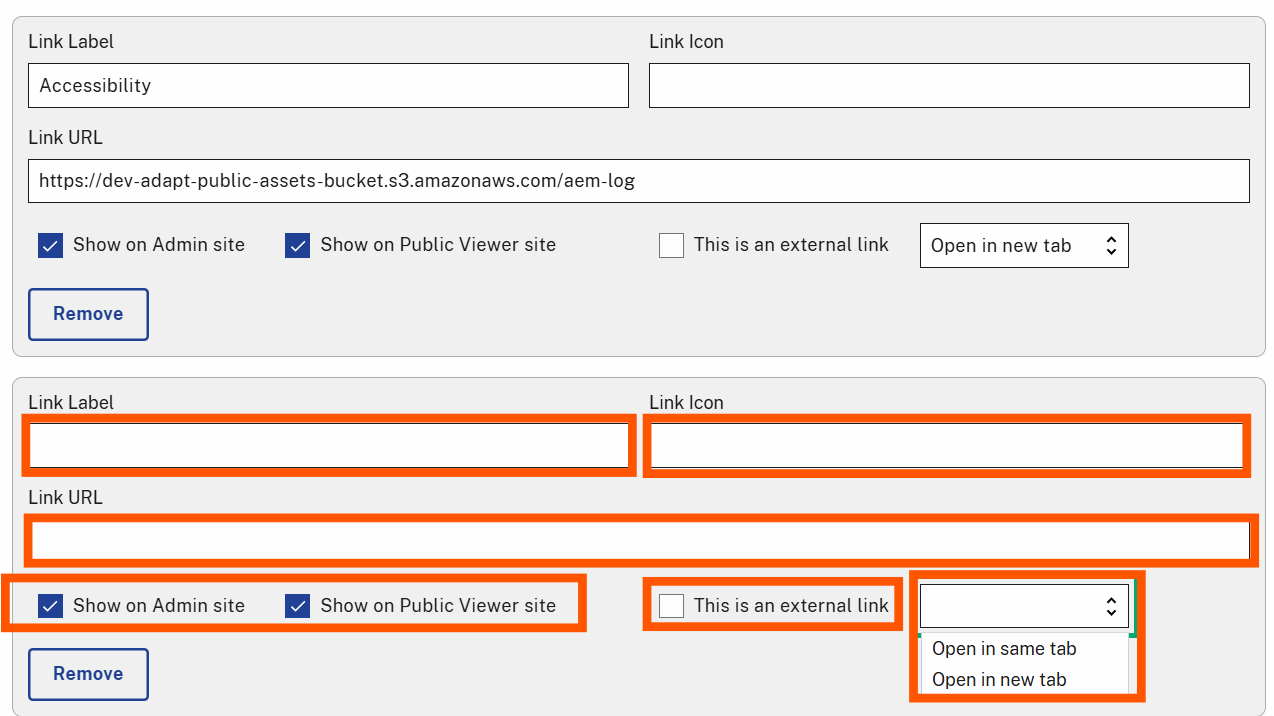Click Remove on the second link section

coord(88,674)
